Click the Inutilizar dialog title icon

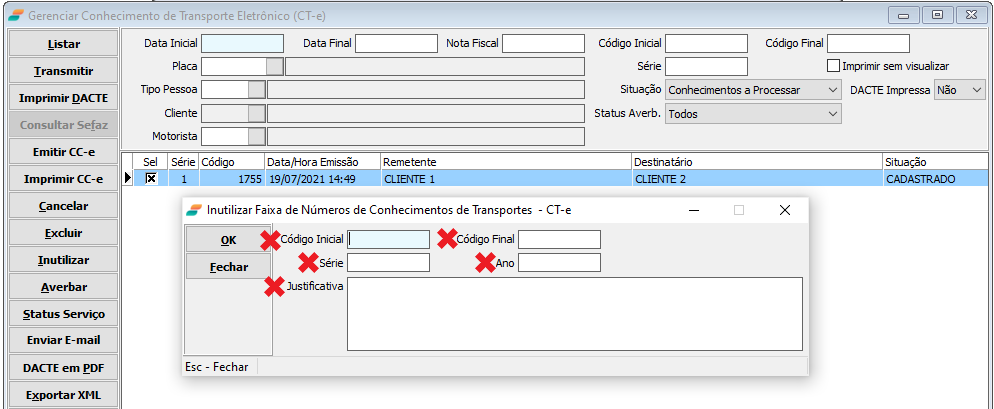194,210
